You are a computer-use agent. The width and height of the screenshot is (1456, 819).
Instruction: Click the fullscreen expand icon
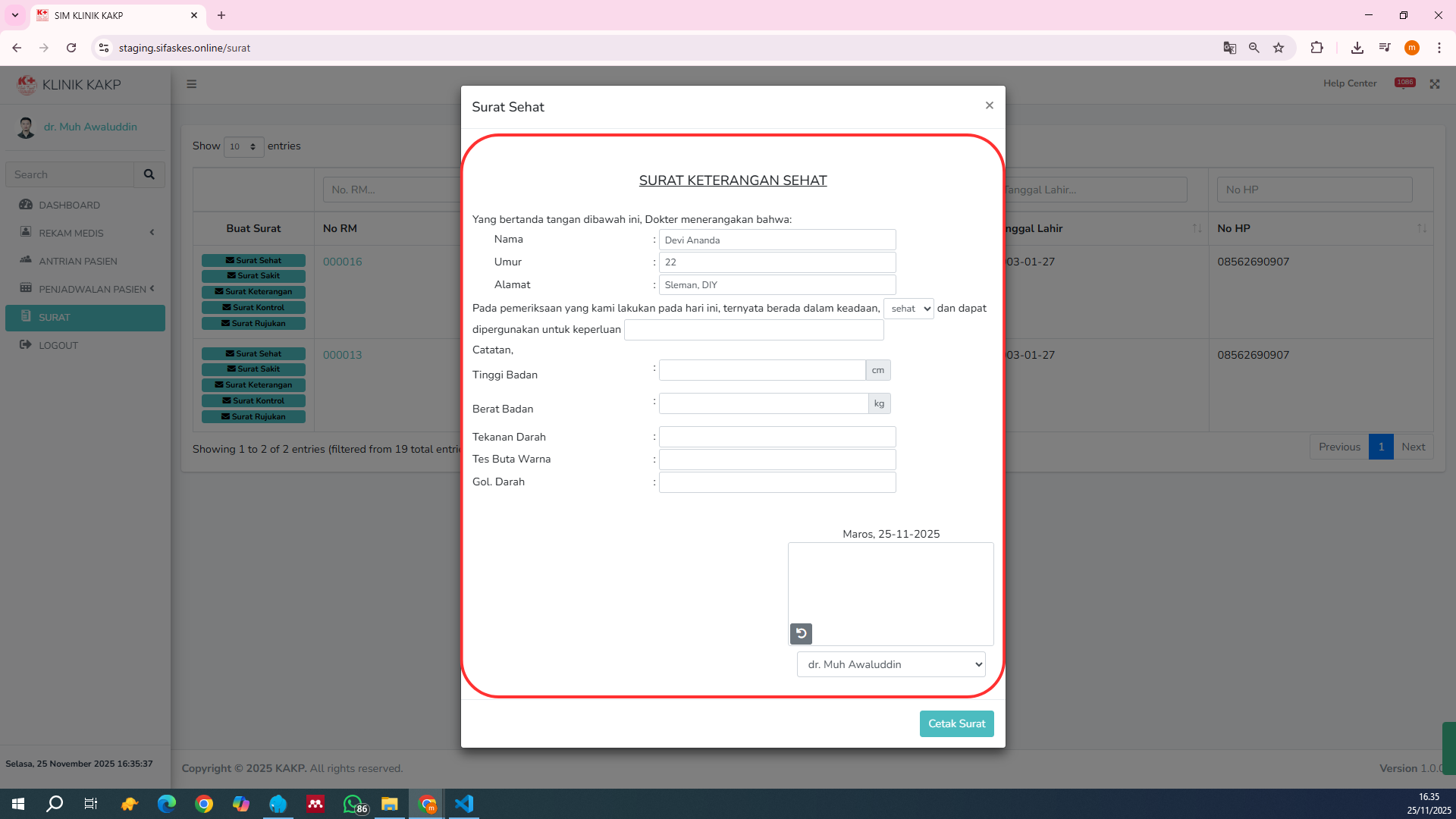coord(1435,84)
